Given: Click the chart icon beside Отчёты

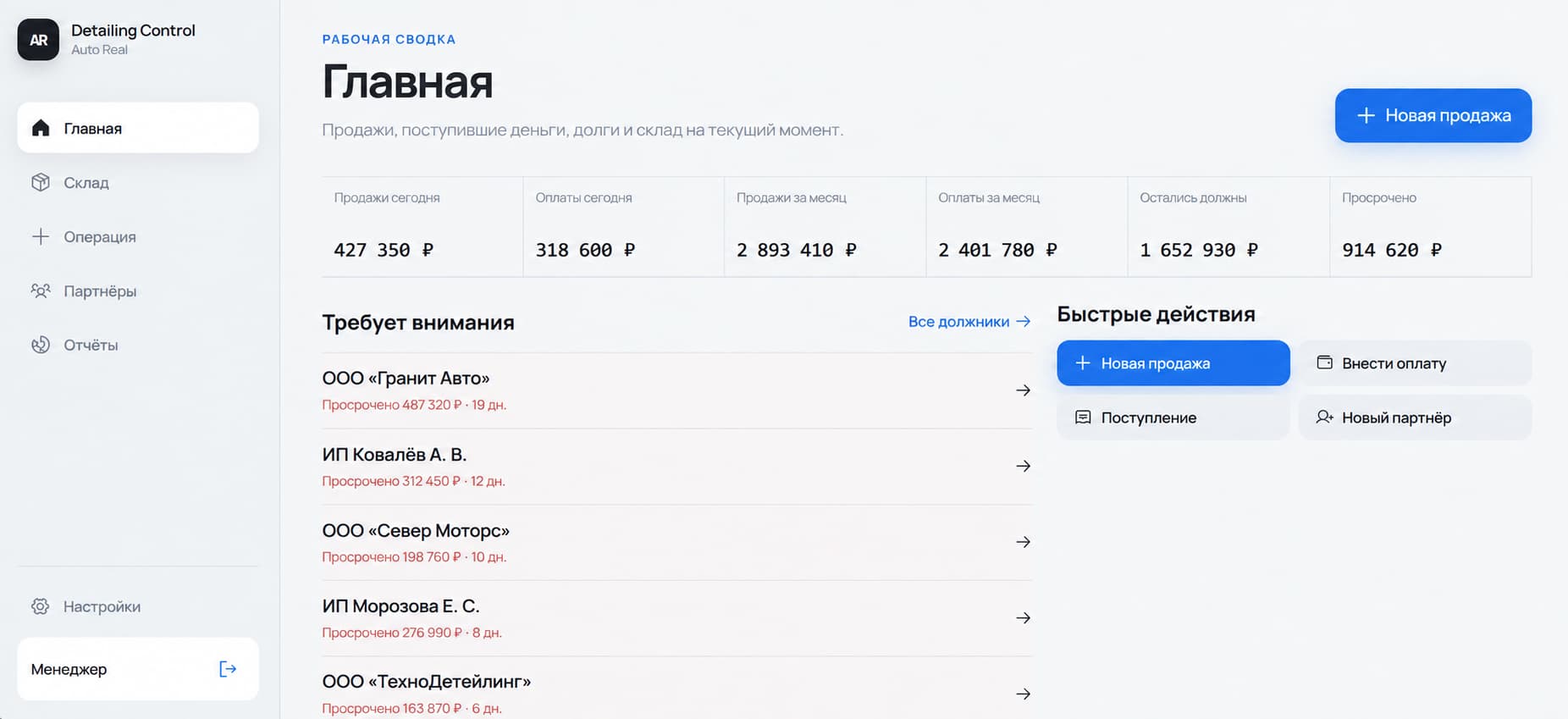Looking at the screenshot, I should click(41, 345).
